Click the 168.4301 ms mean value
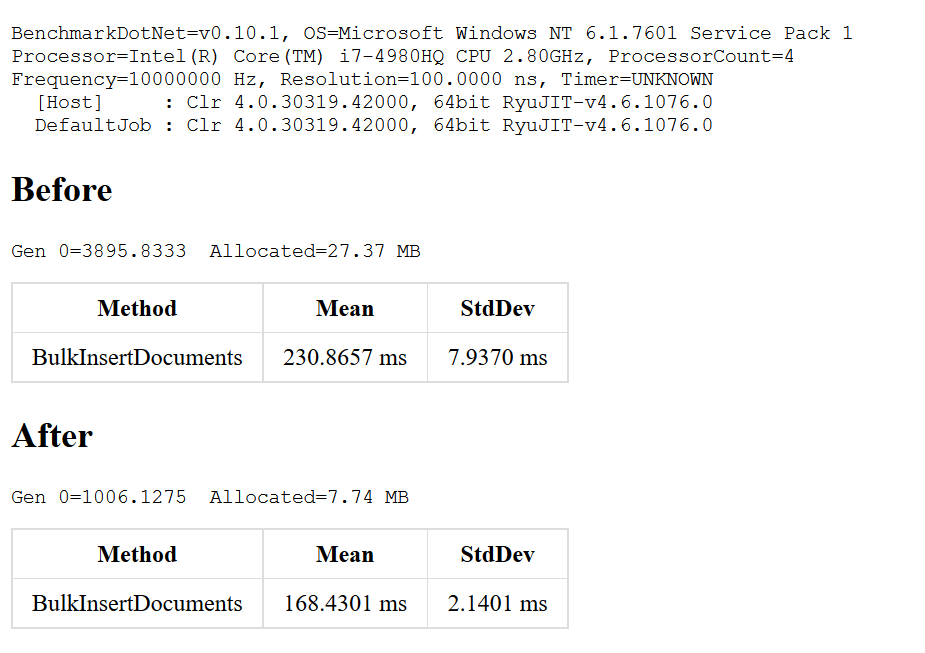 point(345,603)
